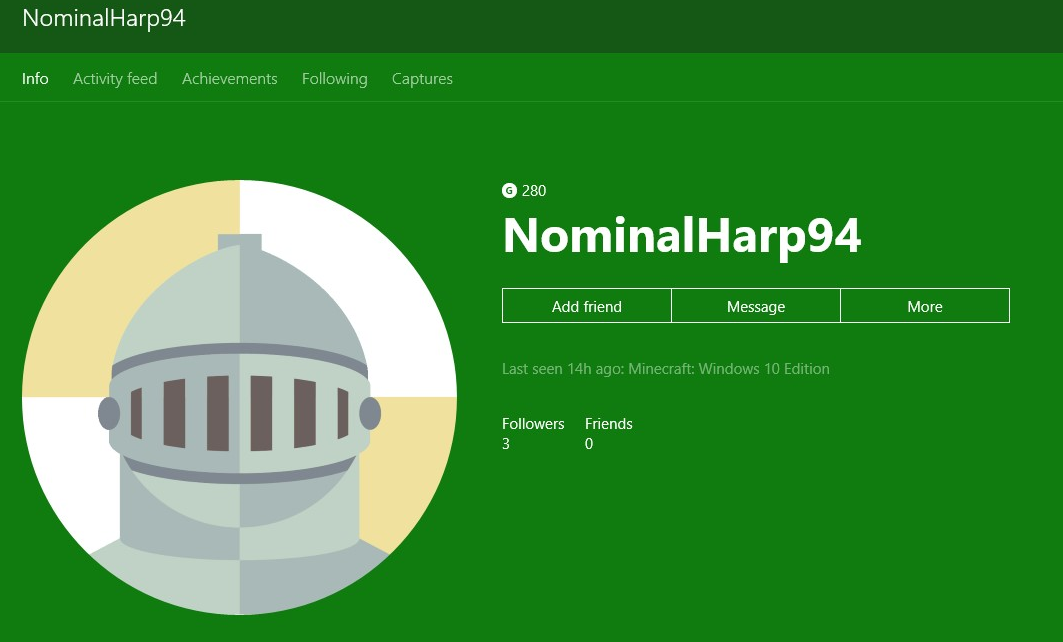Click the Last seen 14h ago status text
The image size is (1063, 642).
666,369
